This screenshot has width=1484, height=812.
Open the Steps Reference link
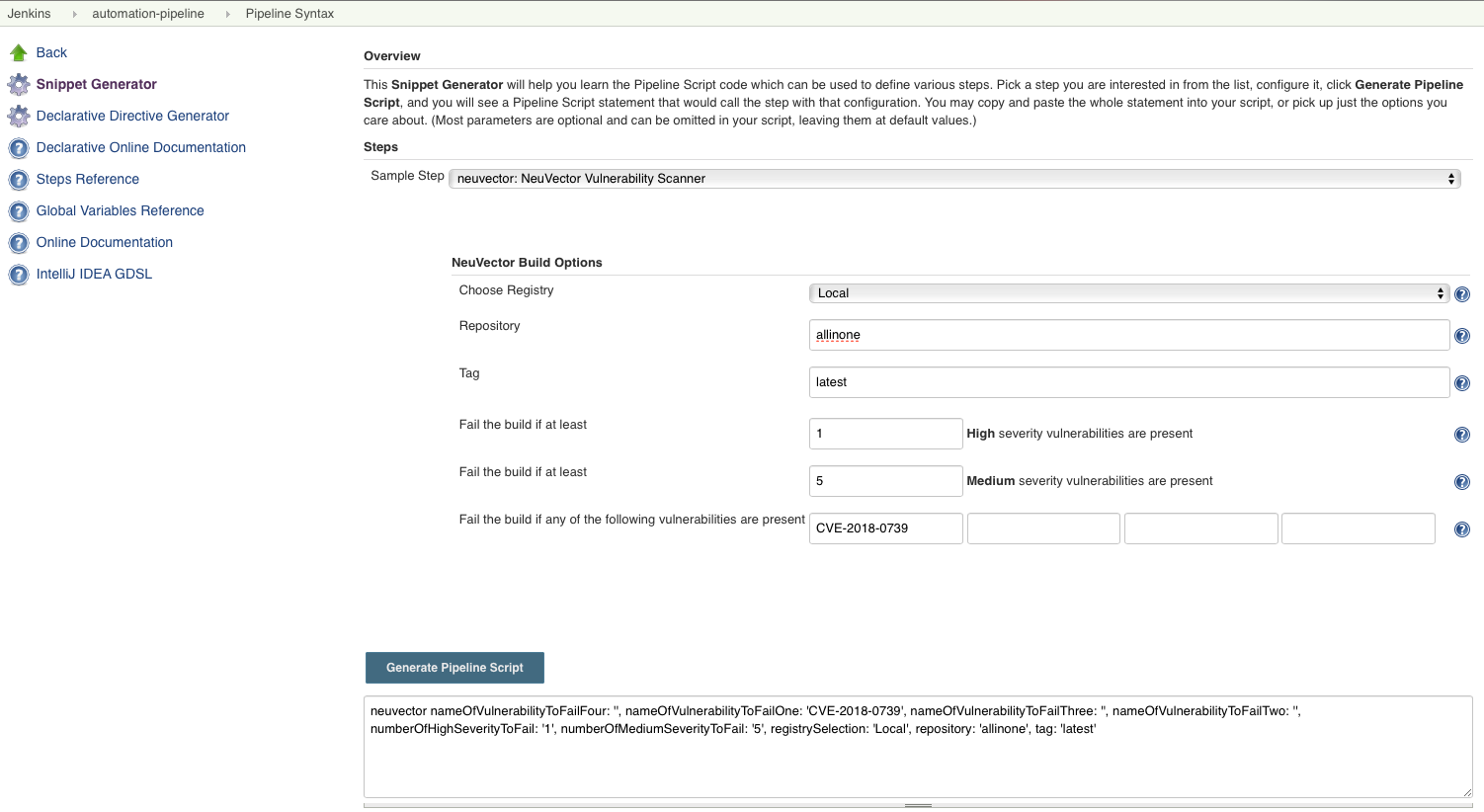87,179
